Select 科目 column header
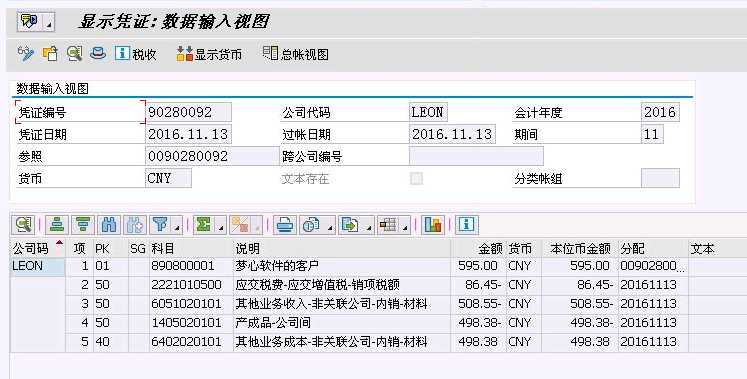The height and width of the screenshot is (379, 747). [192, 249]
